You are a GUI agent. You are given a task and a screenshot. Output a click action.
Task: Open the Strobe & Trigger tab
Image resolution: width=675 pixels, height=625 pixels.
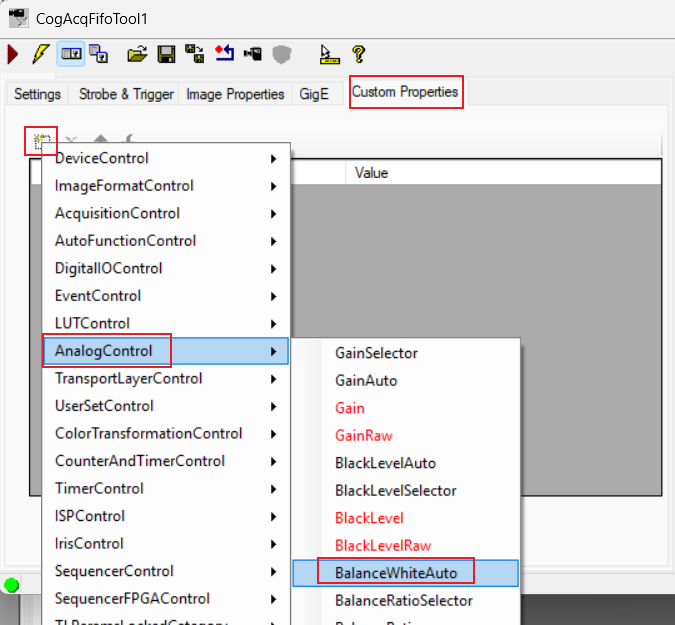pyautogui.click(x=126, y=94)
